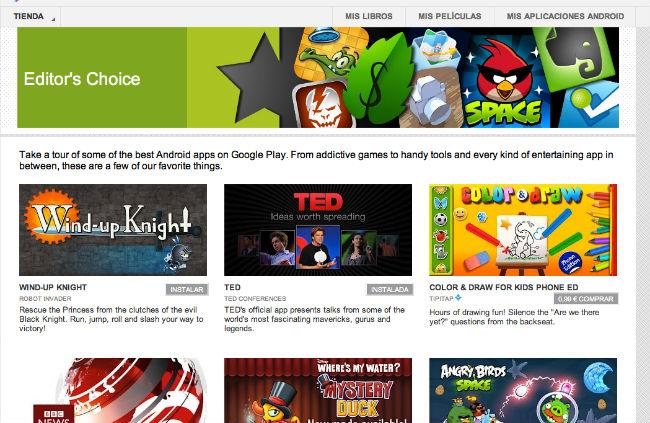Click the INSTALADA button for TED
Screen dimensions: 650x423
[x=390, y=289]
